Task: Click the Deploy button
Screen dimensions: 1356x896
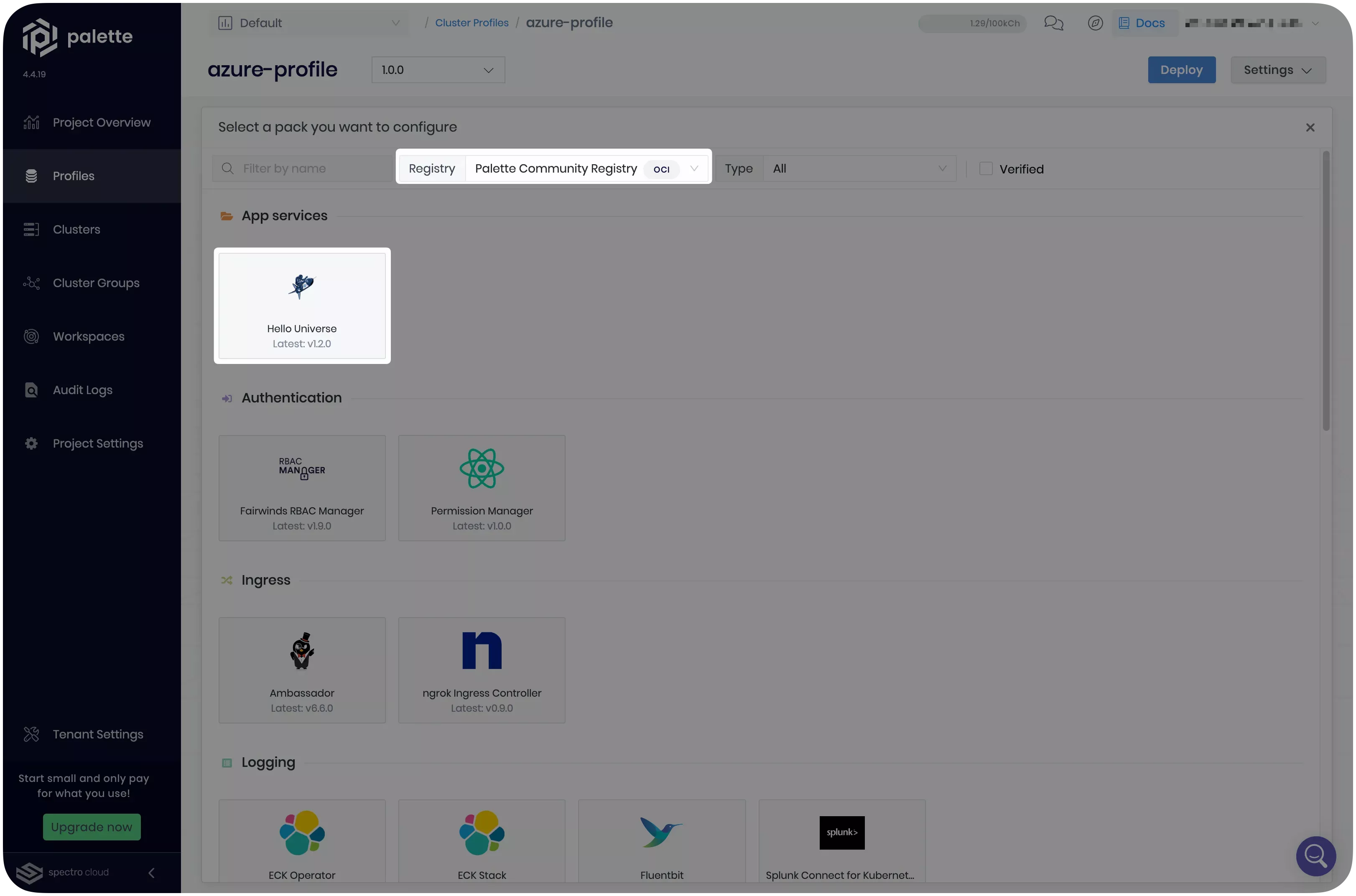Action: tap(1182, 69)
